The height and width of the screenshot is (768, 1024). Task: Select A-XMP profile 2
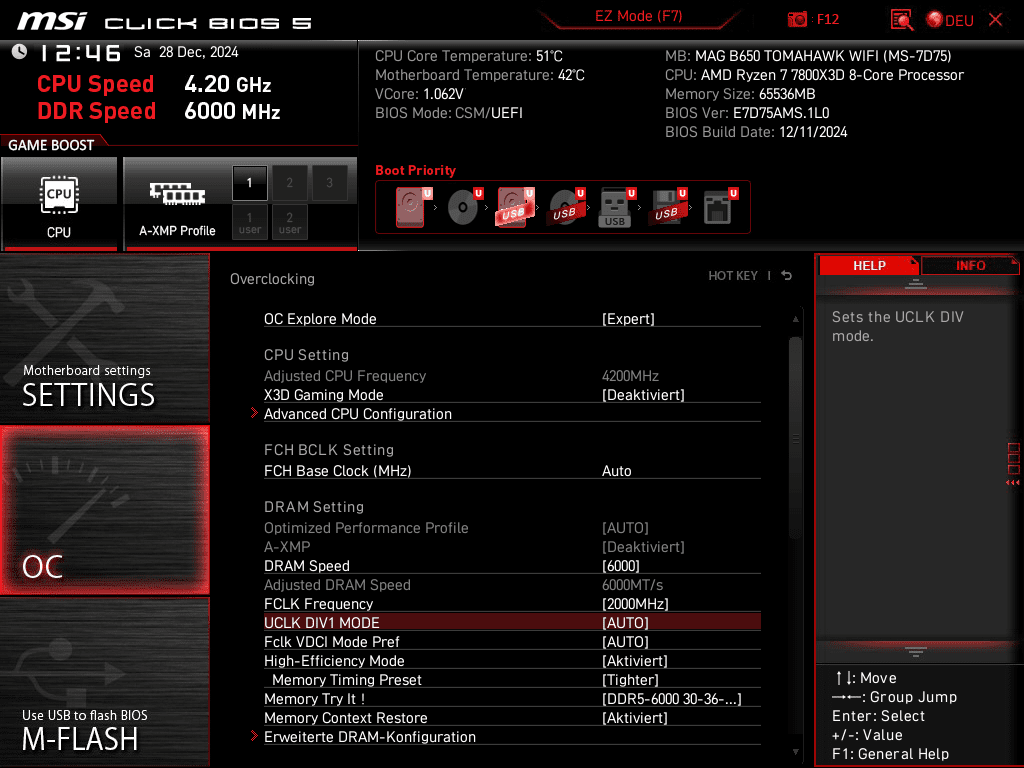coord(289,183)
